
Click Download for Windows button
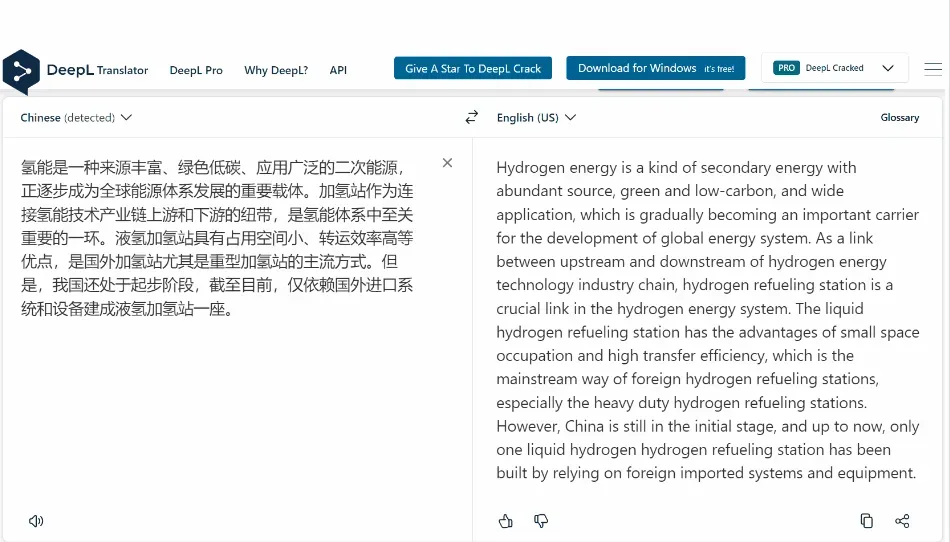coord(656,68)
